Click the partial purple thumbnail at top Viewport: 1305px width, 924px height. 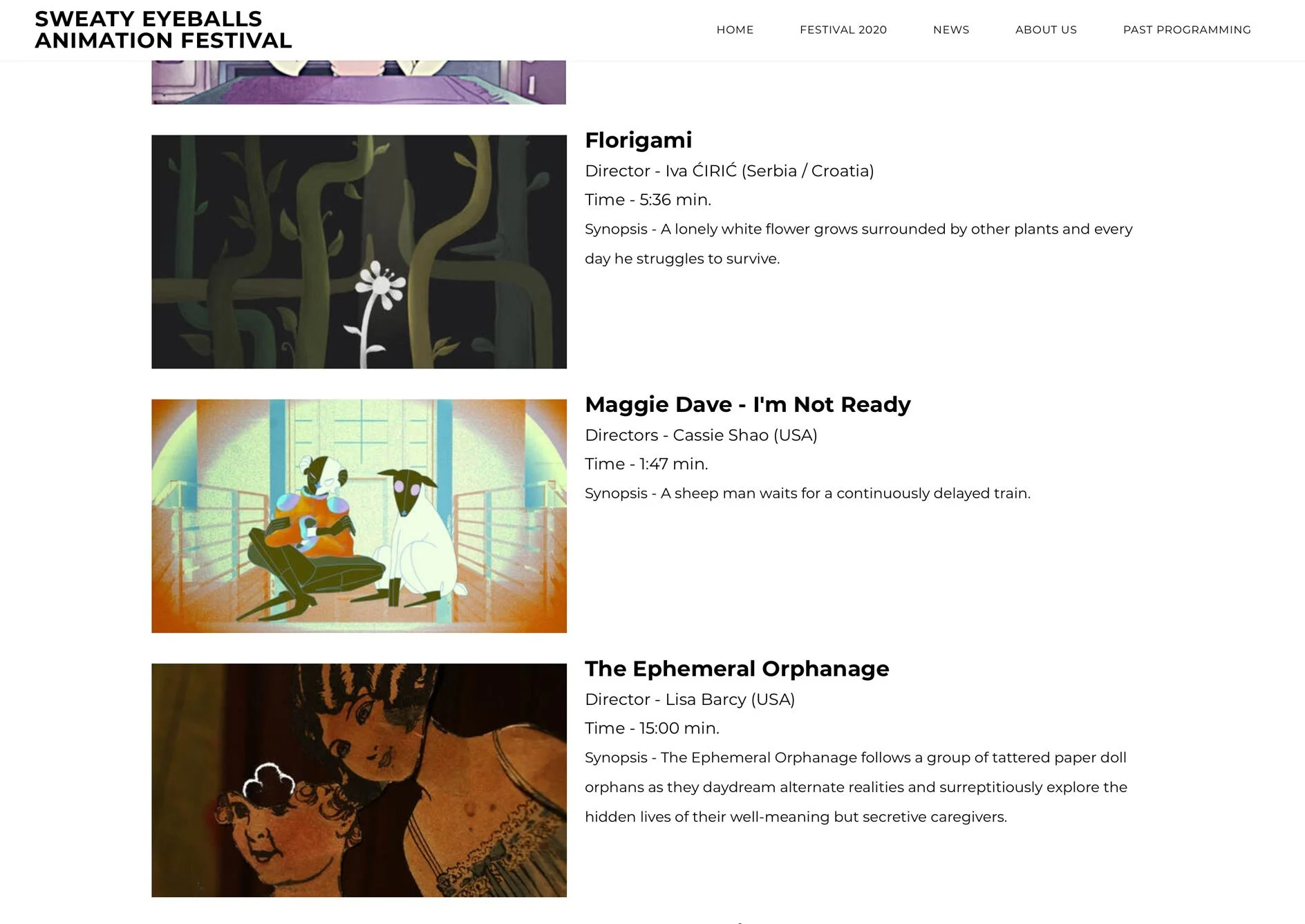[x=359, y=82]
